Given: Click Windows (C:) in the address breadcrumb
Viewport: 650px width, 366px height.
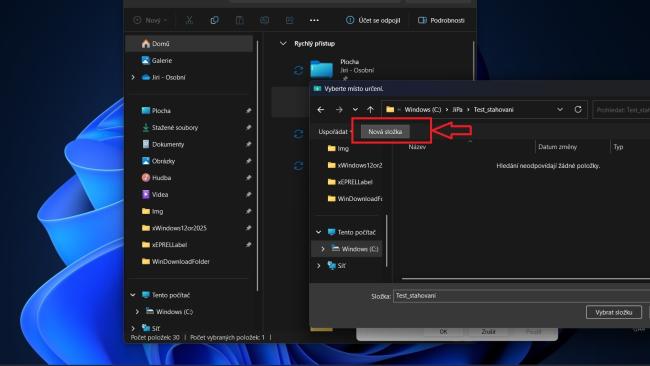Looking at the screenshot, I should pyautogui.click(x=422, y=109).
